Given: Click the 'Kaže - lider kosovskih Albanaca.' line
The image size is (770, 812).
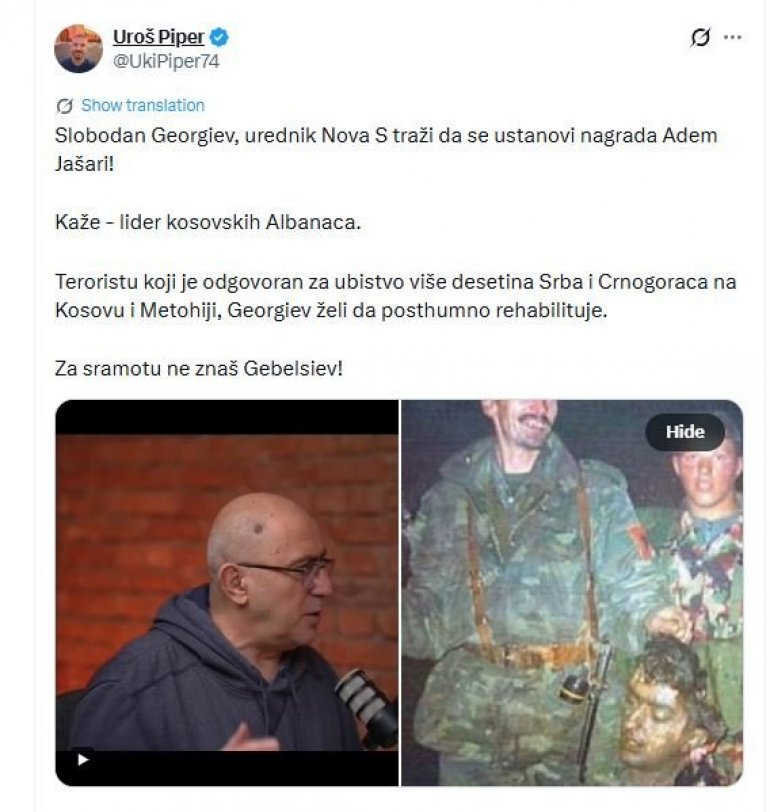Looking at the screenshot, I should [208, 222].
